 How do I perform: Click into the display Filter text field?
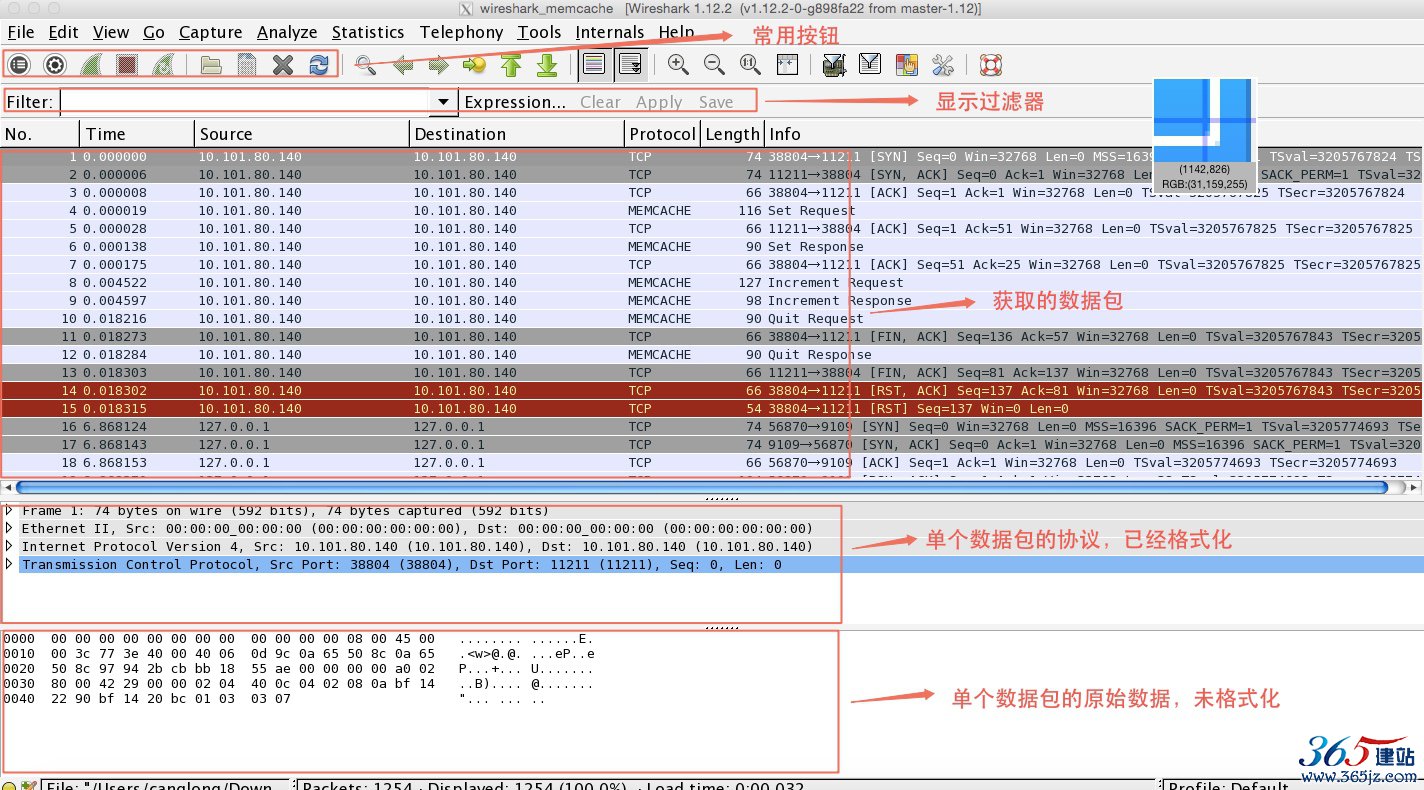246,102
